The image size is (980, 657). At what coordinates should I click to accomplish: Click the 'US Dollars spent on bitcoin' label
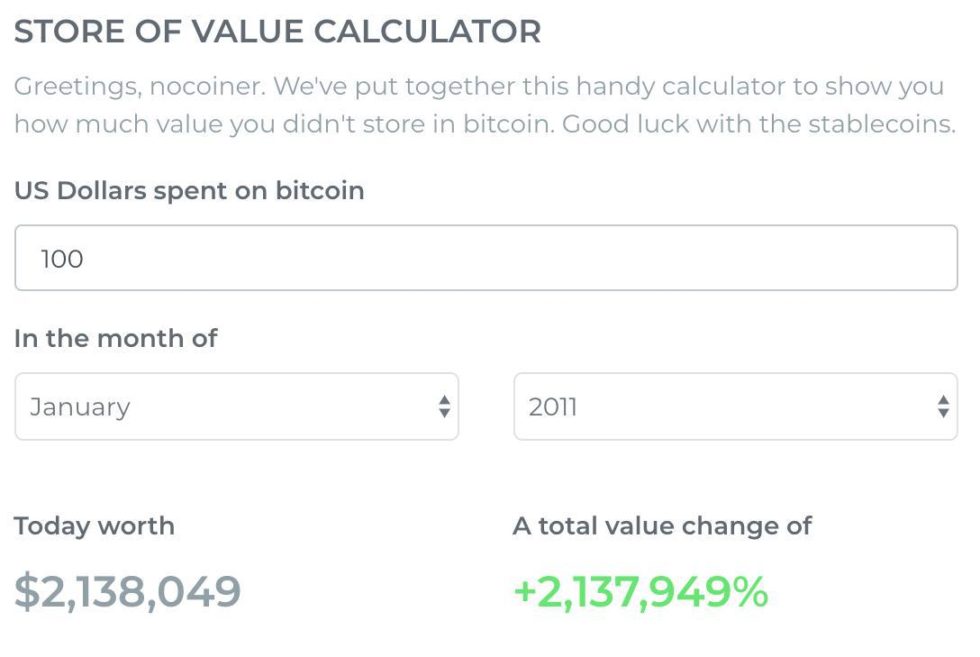click(189, 190)
